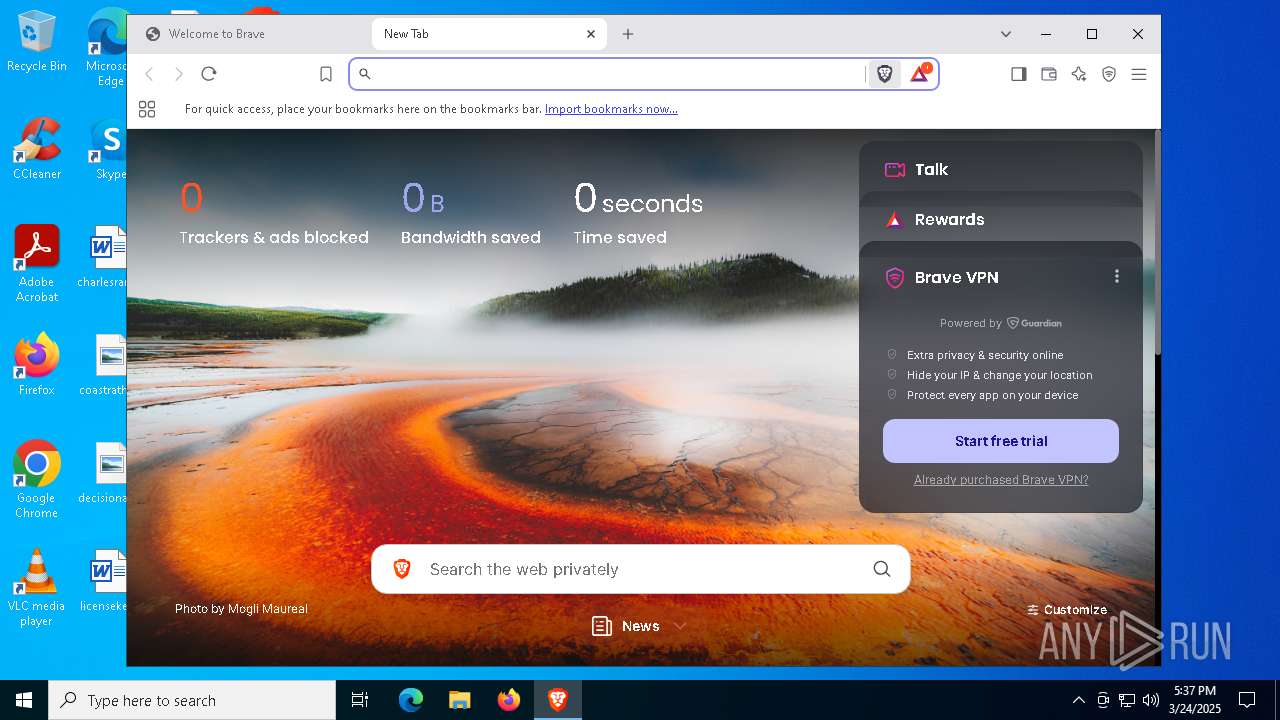Show hidden system tray icons
The height and width of the screenshot is (720, 1280).
coord(1078,700)
